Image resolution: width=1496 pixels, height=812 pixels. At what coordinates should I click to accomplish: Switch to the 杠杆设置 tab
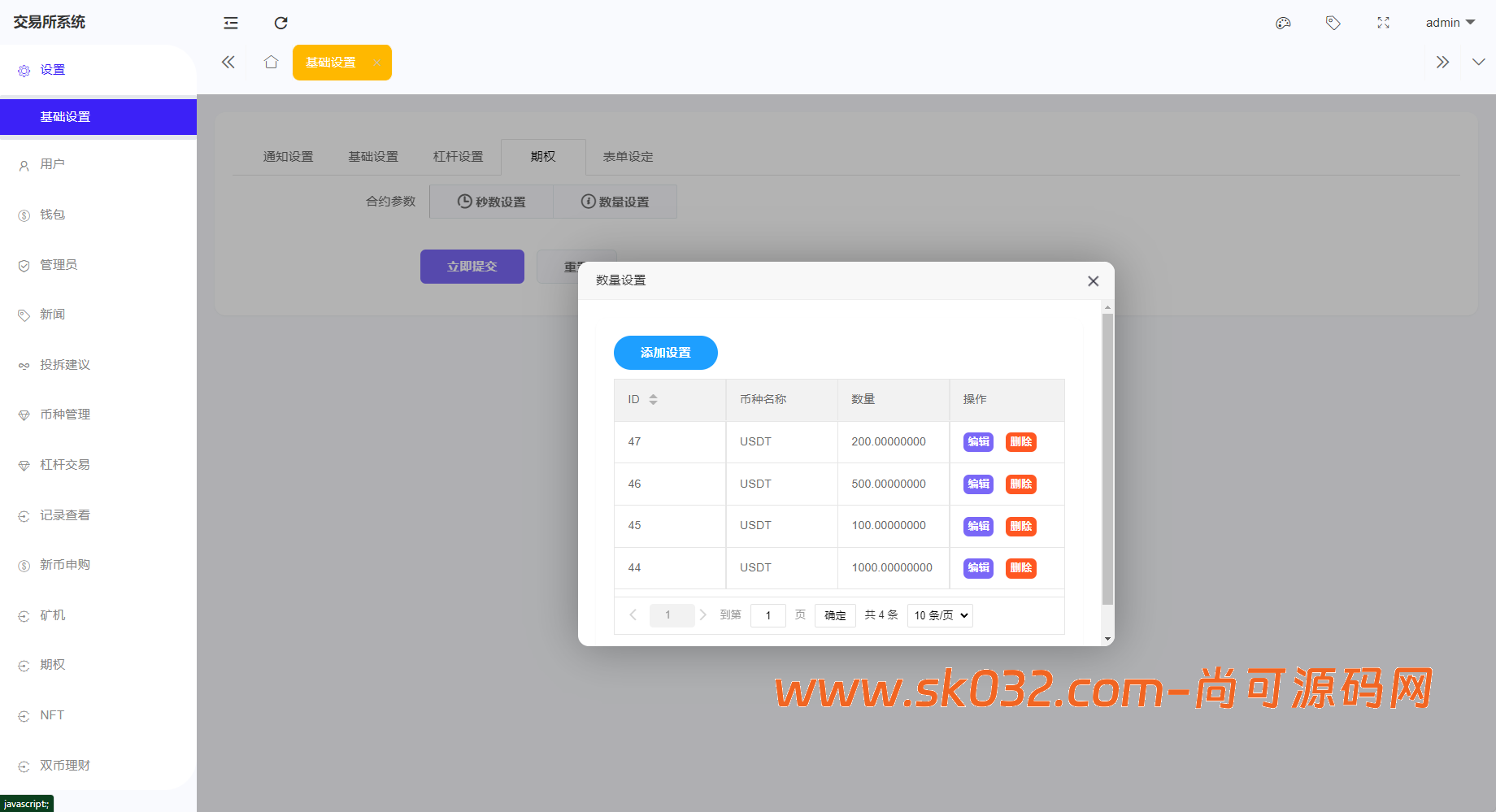459,156
